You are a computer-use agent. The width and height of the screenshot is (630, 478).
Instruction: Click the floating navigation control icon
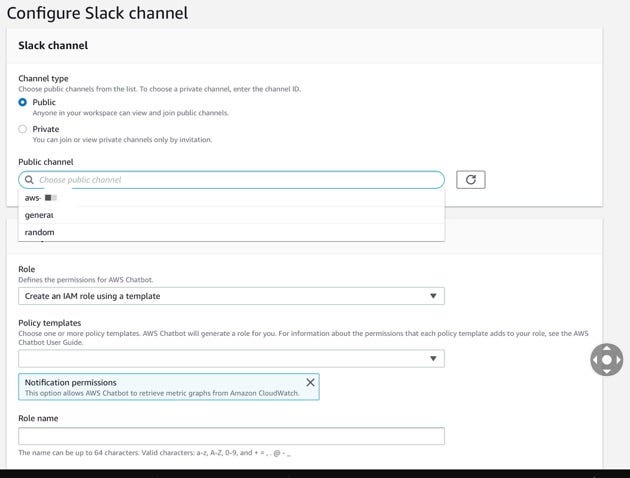(607, 360)
